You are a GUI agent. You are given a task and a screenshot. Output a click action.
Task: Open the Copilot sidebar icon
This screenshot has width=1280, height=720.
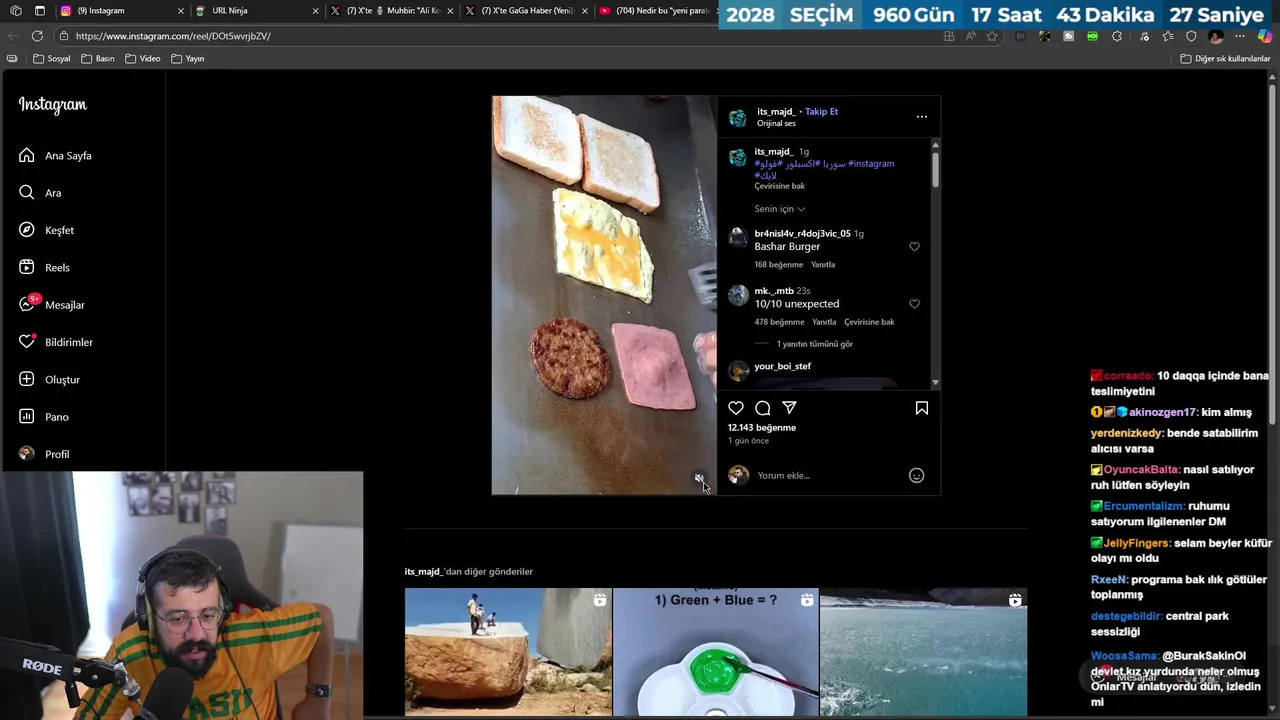pos(1265,36)
